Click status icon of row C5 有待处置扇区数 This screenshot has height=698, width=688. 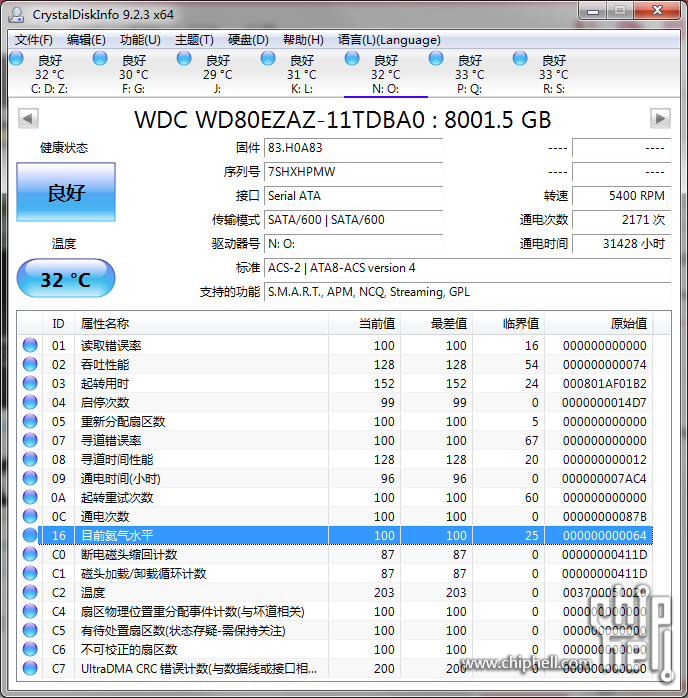click(x=30, y=630)
